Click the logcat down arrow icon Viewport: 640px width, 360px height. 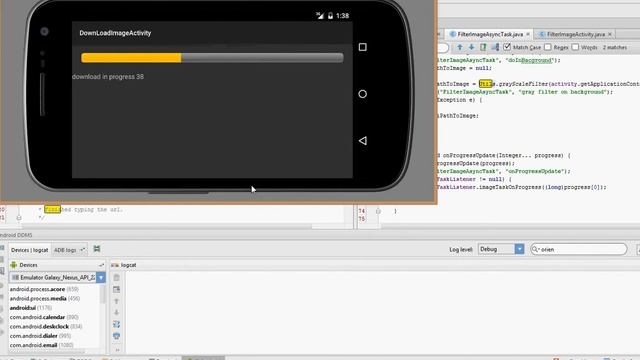pyautogui.click(x=116, y=313)
